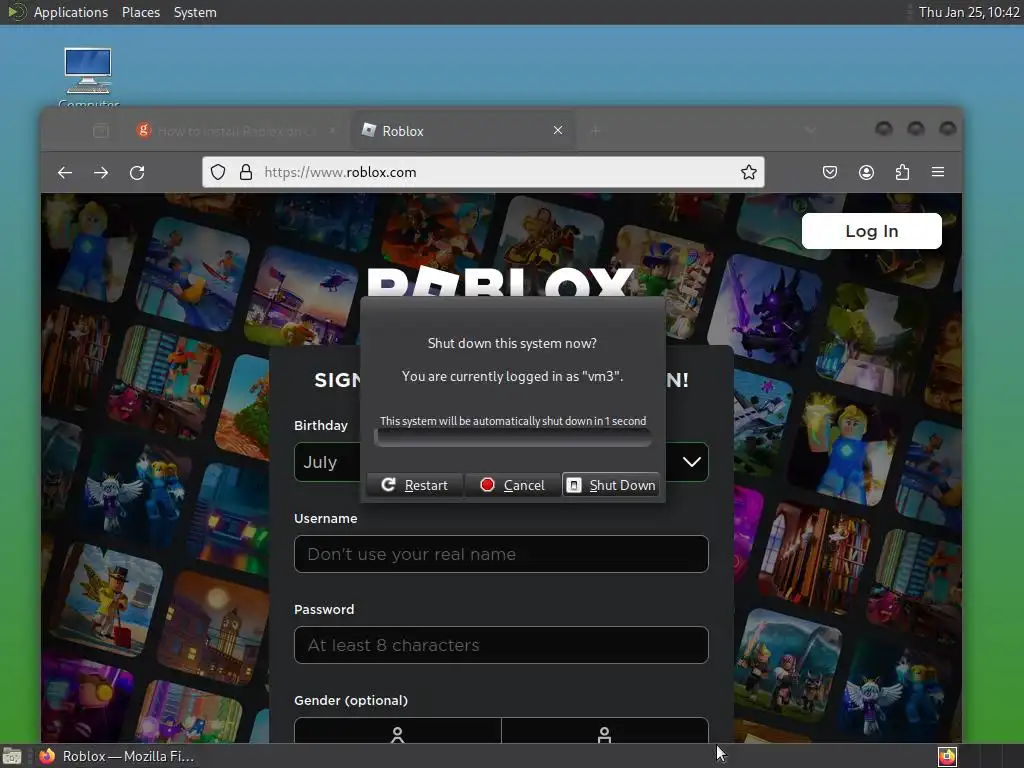Switch to the Roblox tab
The height and width of the screenshot is (768, 1024).
463,131
